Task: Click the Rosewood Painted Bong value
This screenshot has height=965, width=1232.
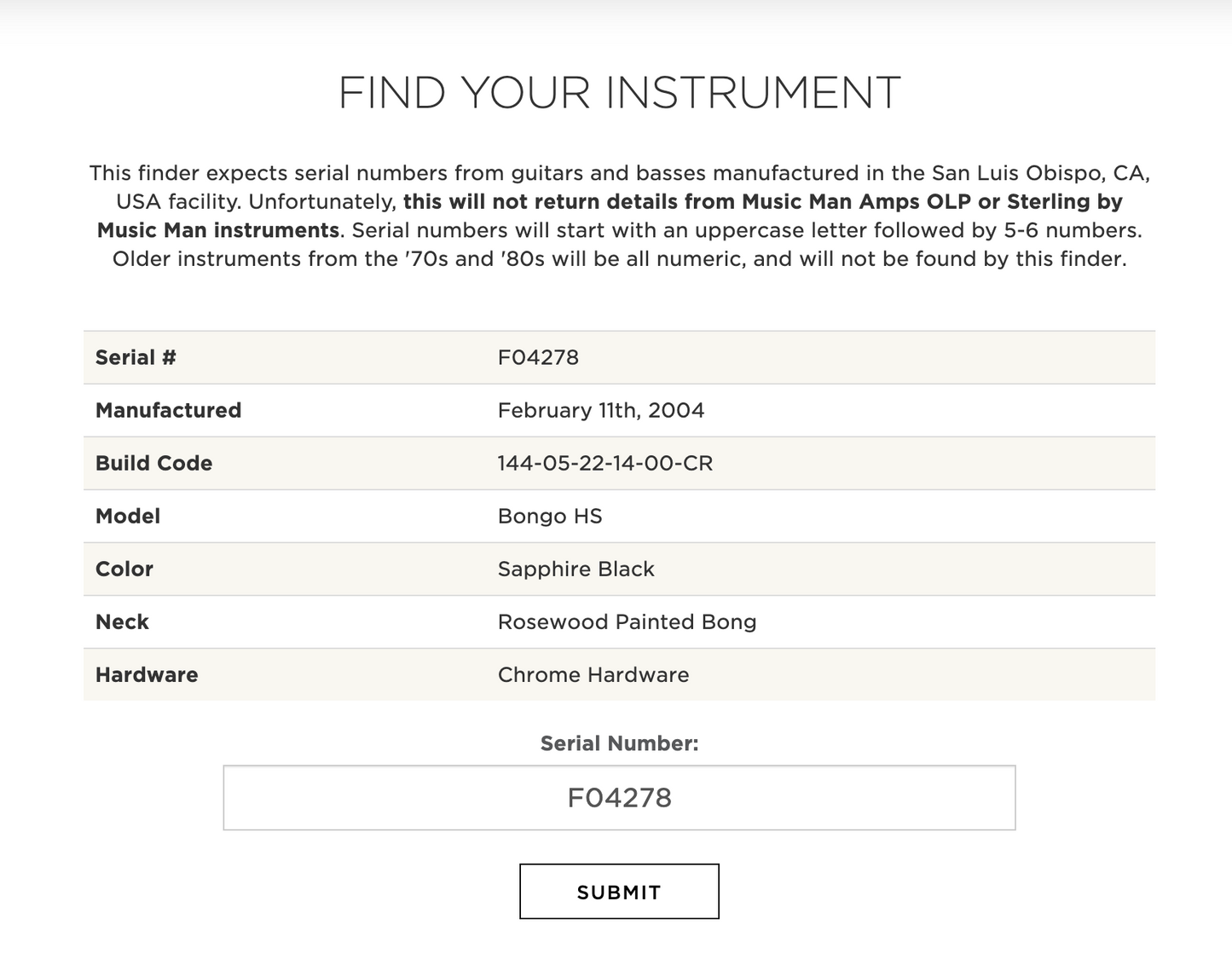Action: [627, 622]
